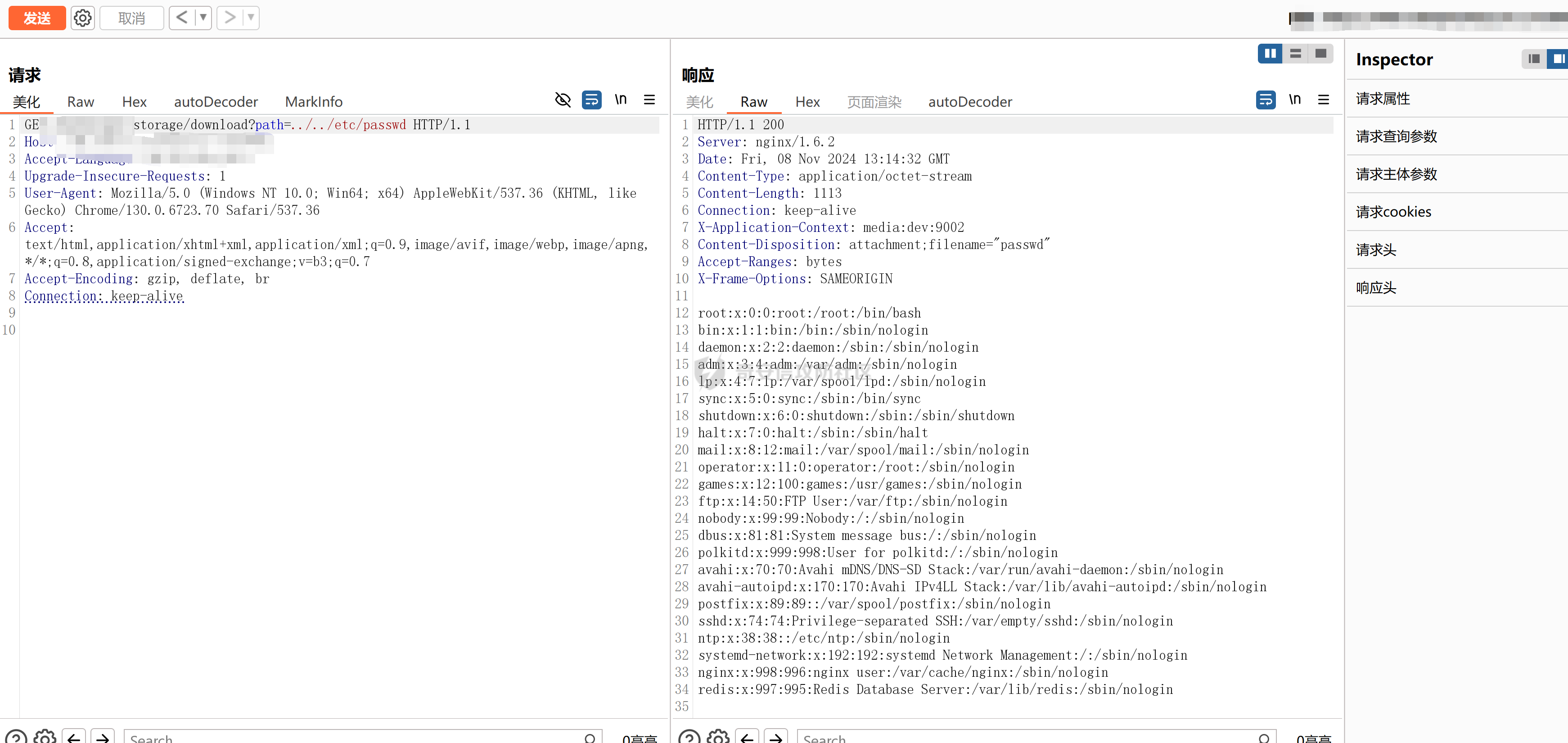Switch response view to 页面渲染 tab

click(874, 102)
